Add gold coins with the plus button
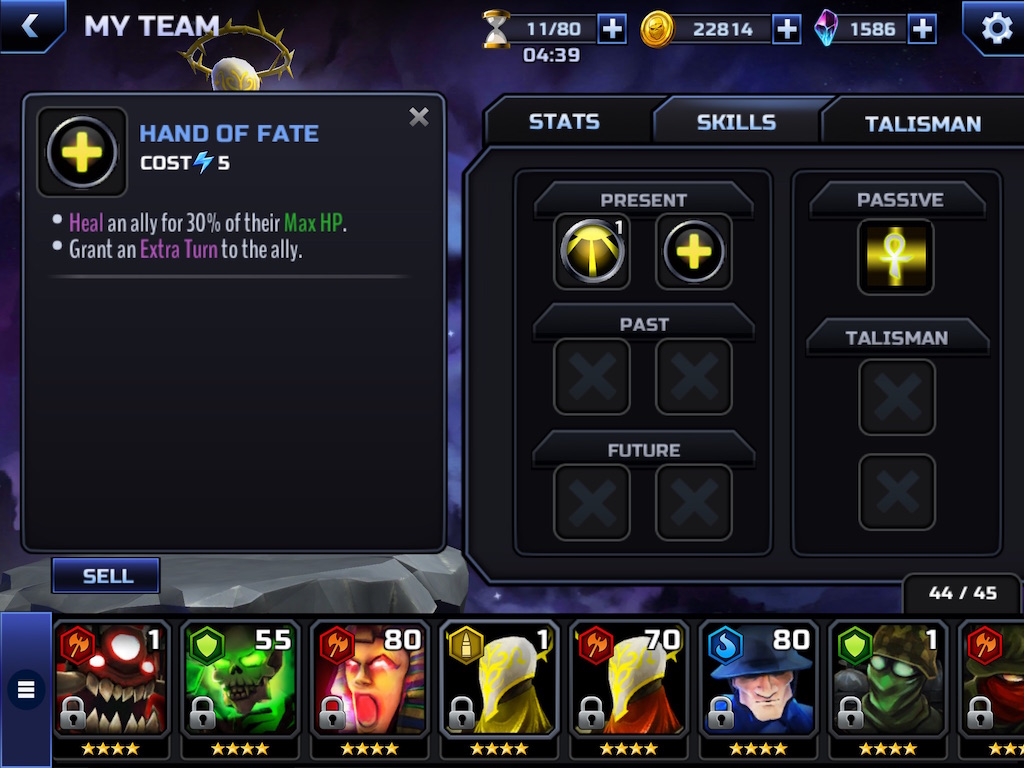The height and width of the screenshot is (768, 1024). 787,29
